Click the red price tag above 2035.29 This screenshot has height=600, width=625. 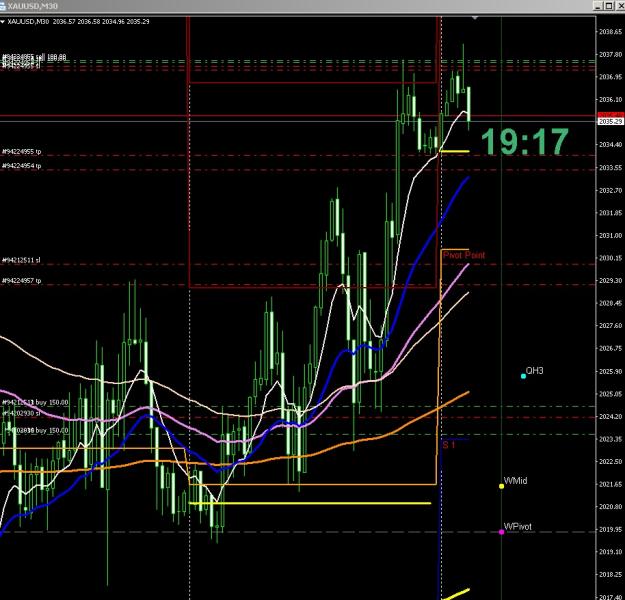611,115
